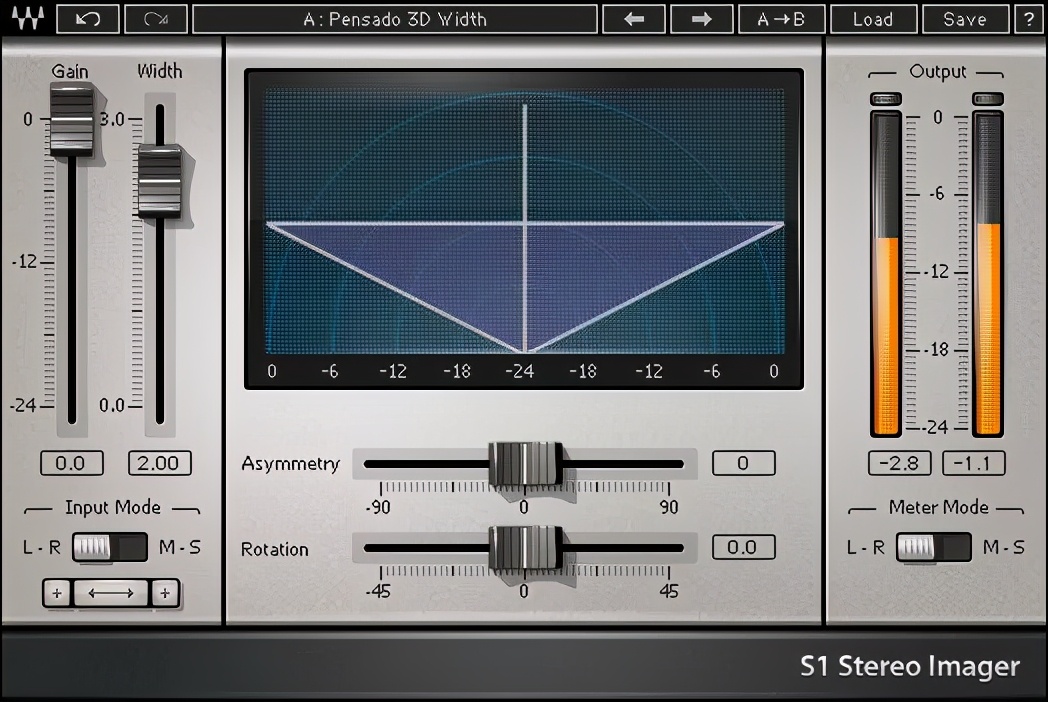Reset the left output clip indicator
Screen dimensions: 1048x702
pos(886,99)
